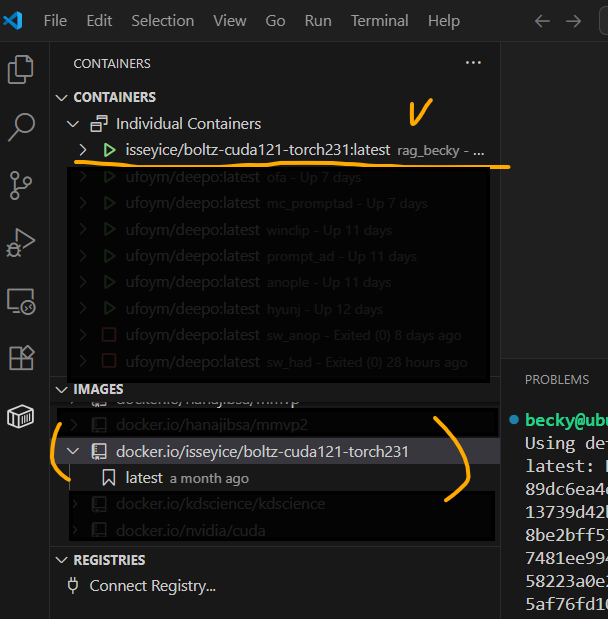Open Extensions view in activity bar
Screen dimensions: 608x619
(21, 358)
